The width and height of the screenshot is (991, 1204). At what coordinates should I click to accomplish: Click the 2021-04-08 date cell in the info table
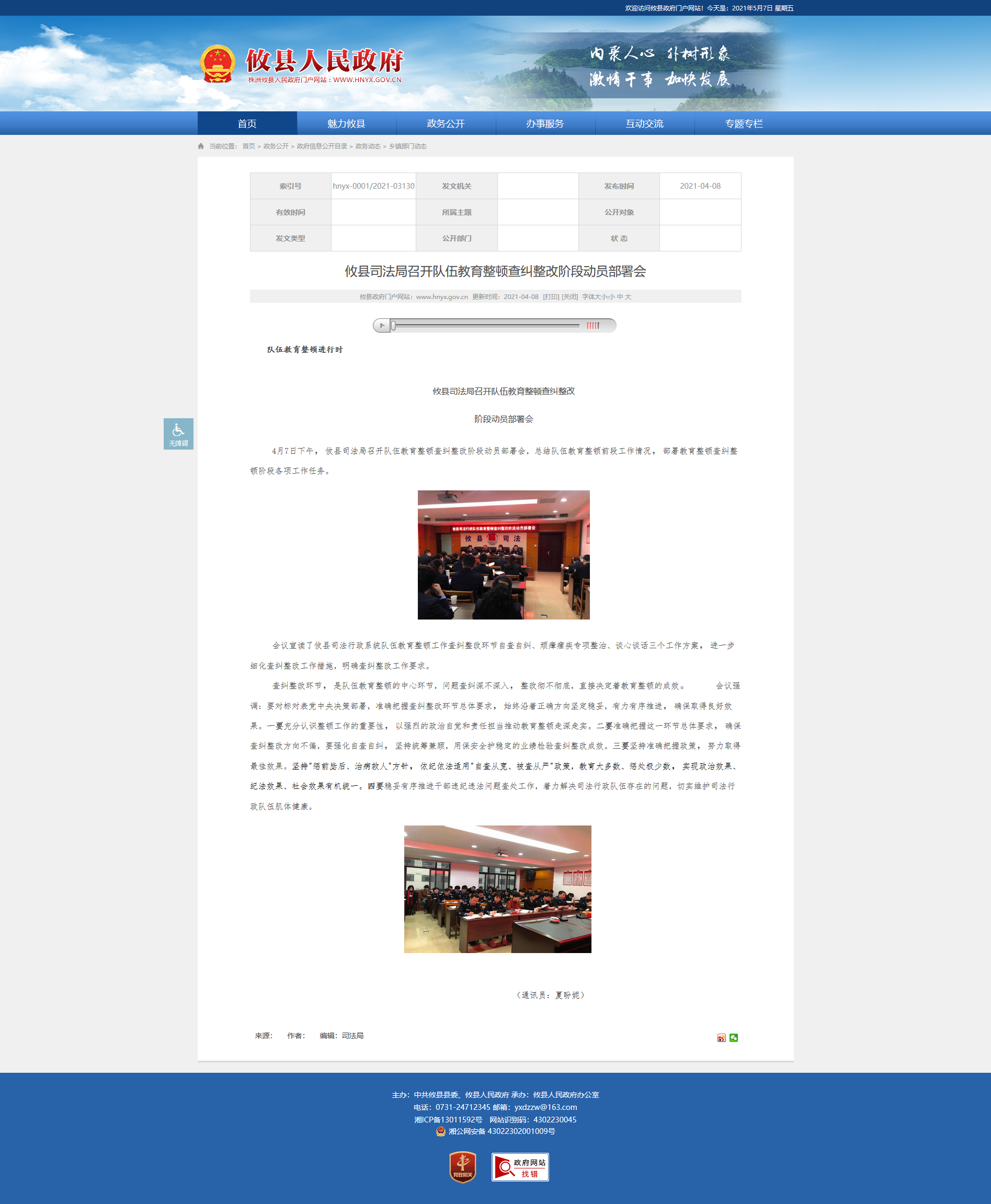[700, 186]
